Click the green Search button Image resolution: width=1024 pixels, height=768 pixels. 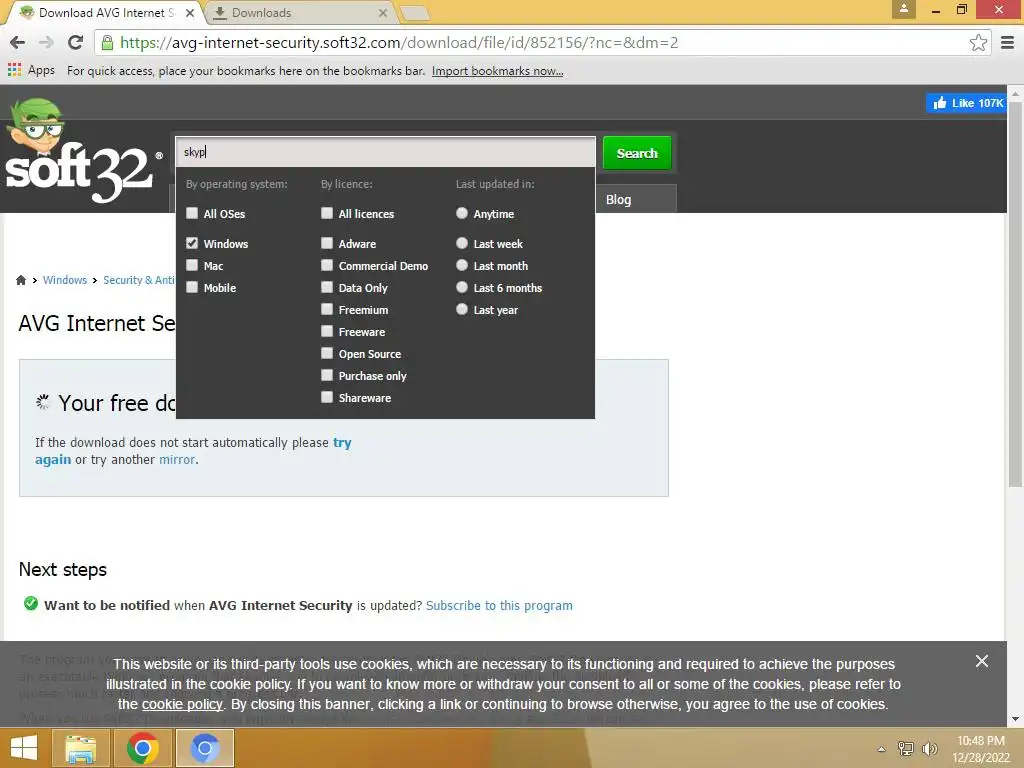pyautogui.click(x=637, y=153)
